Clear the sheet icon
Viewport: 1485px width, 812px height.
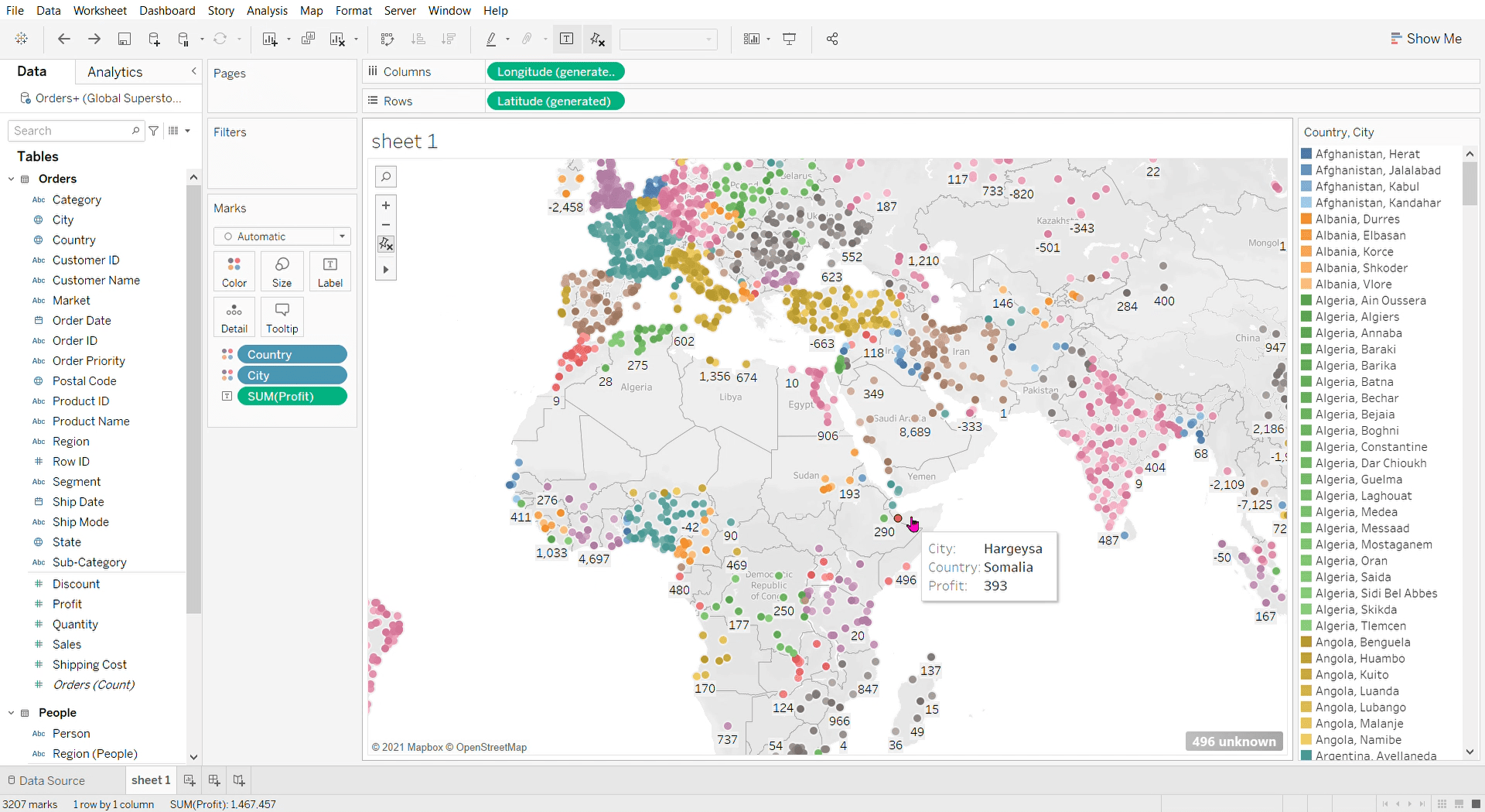pyautogui.click(x=337, y=39)
